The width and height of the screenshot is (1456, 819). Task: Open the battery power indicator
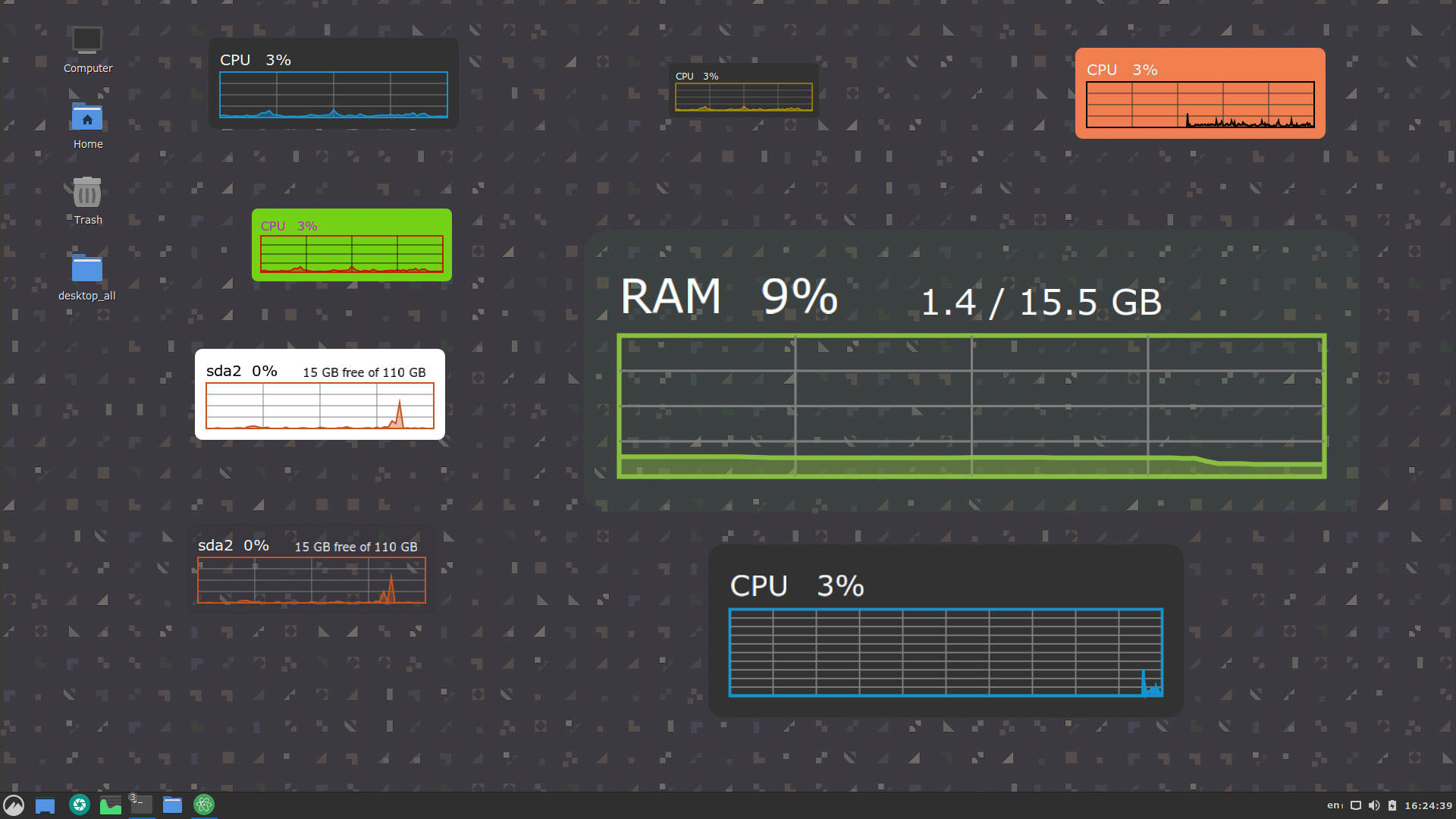(1392, 805)
